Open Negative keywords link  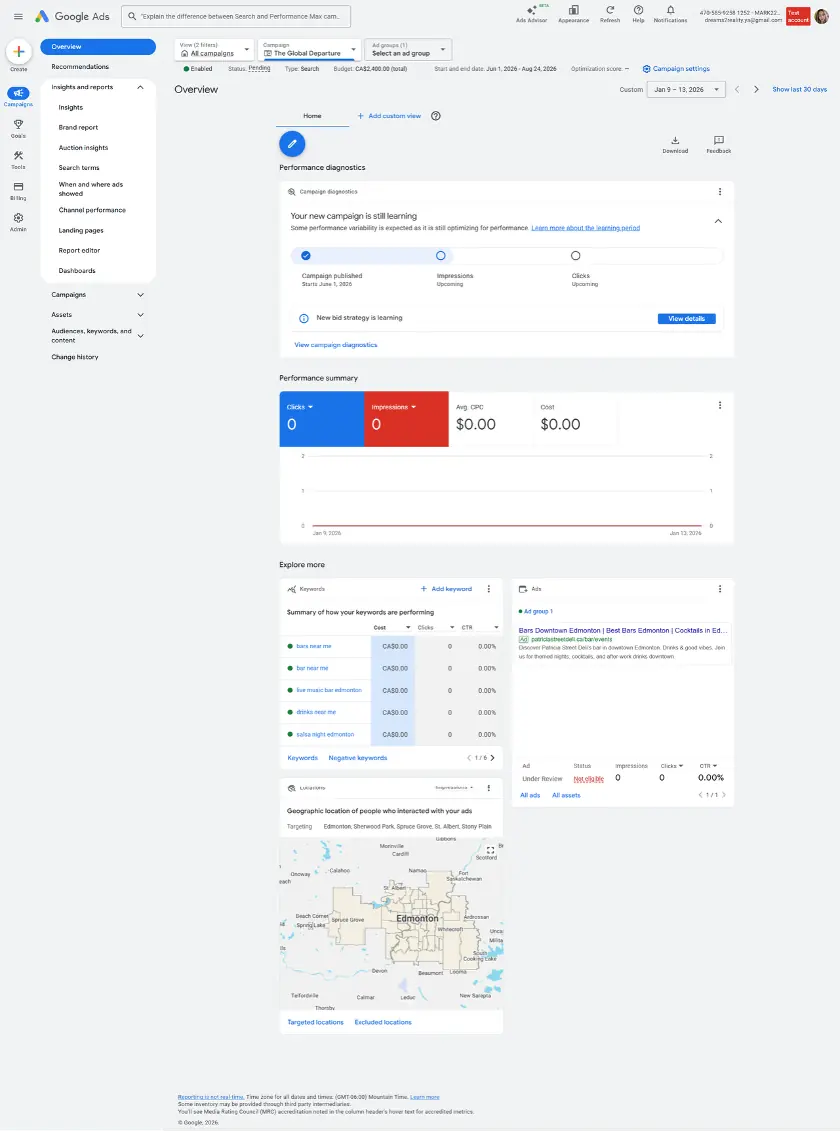click(x=358, y=757)
